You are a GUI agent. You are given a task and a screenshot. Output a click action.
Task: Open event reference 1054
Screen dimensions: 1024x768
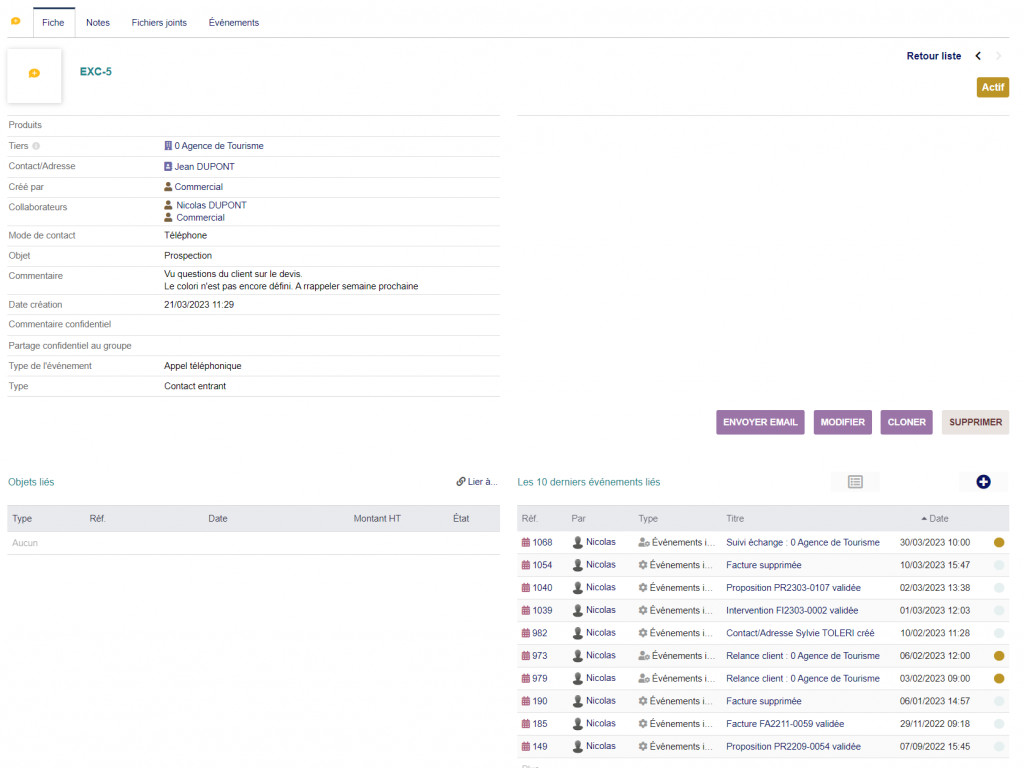[537, 565]
